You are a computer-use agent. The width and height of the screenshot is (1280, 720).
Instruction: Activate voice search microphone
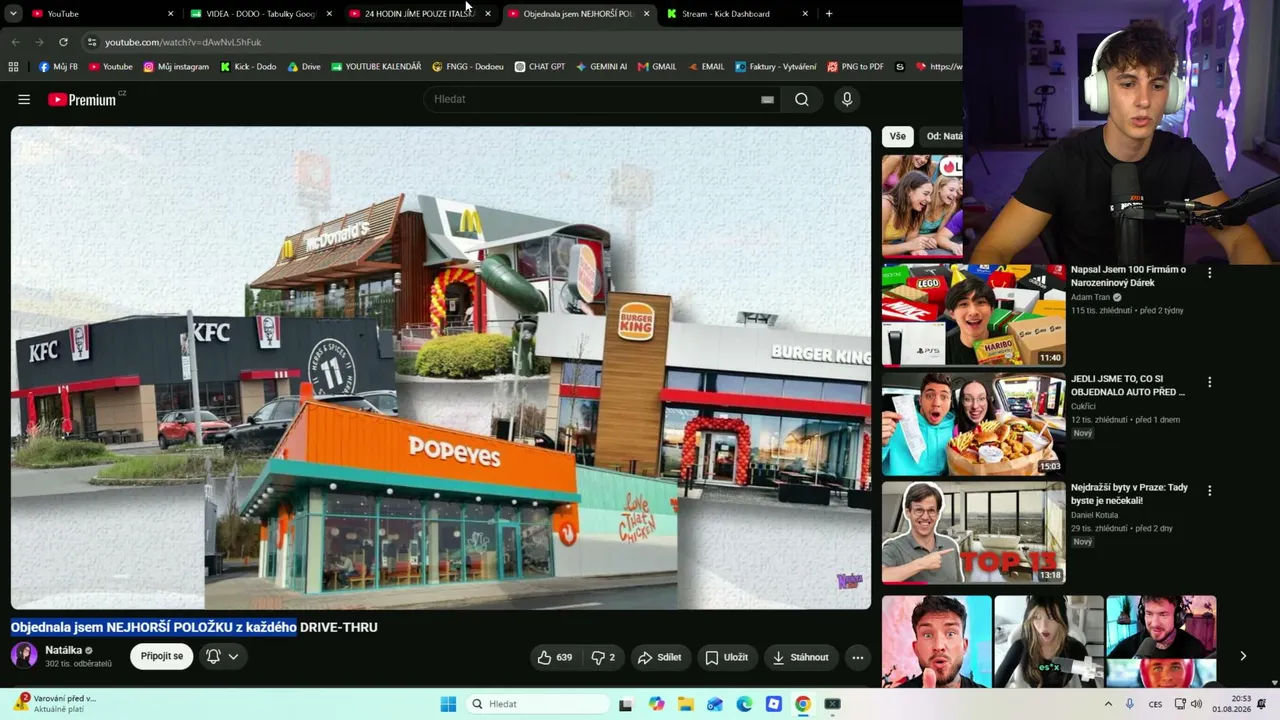click(x=847, y=99)
